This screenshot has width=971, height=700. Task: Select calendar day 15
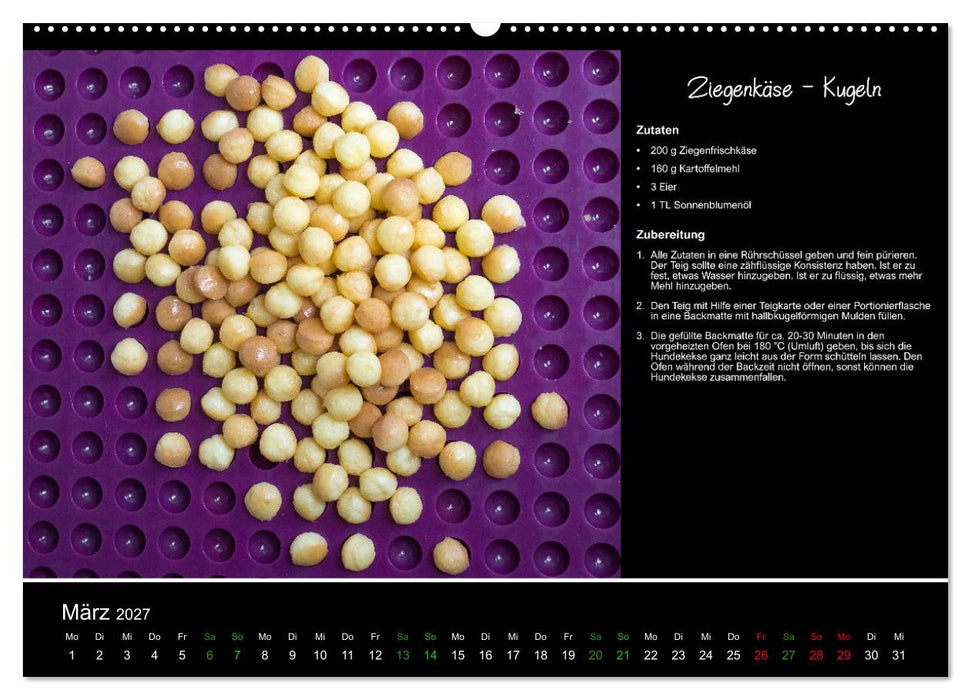(458, 655)
